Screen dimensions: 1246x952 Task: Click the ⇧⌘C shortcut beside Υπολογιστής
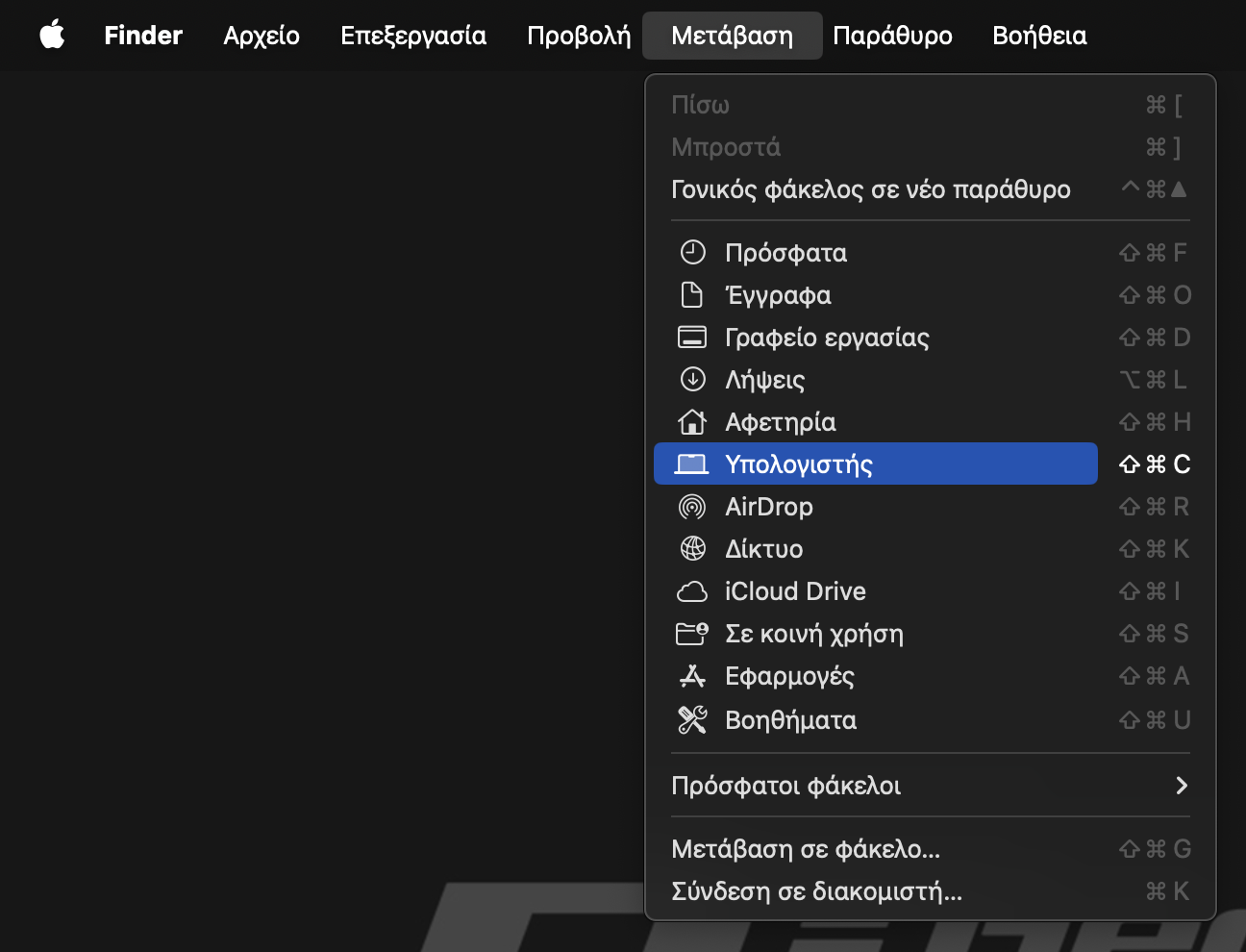tap(1155, 464)
